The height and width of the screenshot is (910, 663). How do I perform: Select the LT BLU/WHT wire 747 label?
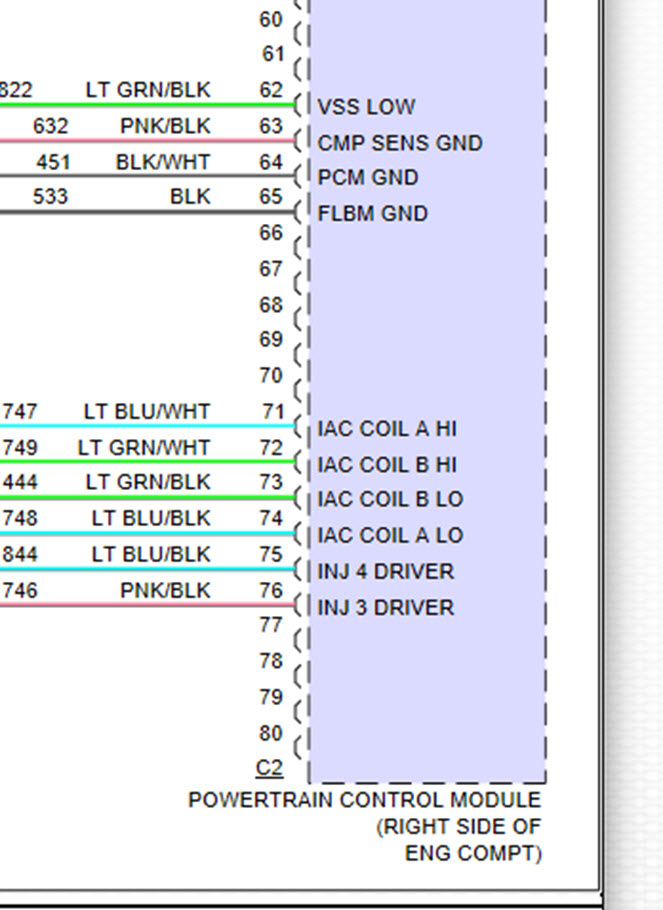tap(147, 411)
